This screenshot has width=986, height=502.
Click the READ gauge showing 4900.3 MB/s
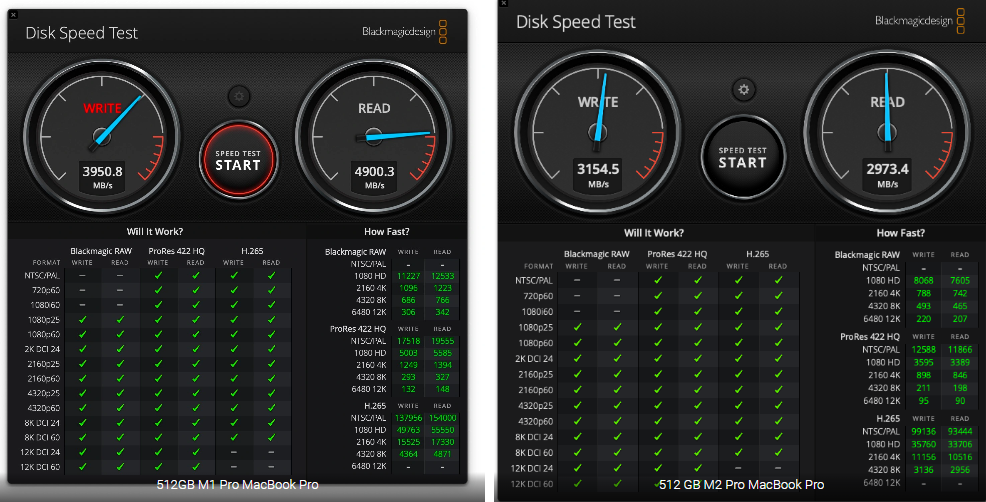[374, 137]
